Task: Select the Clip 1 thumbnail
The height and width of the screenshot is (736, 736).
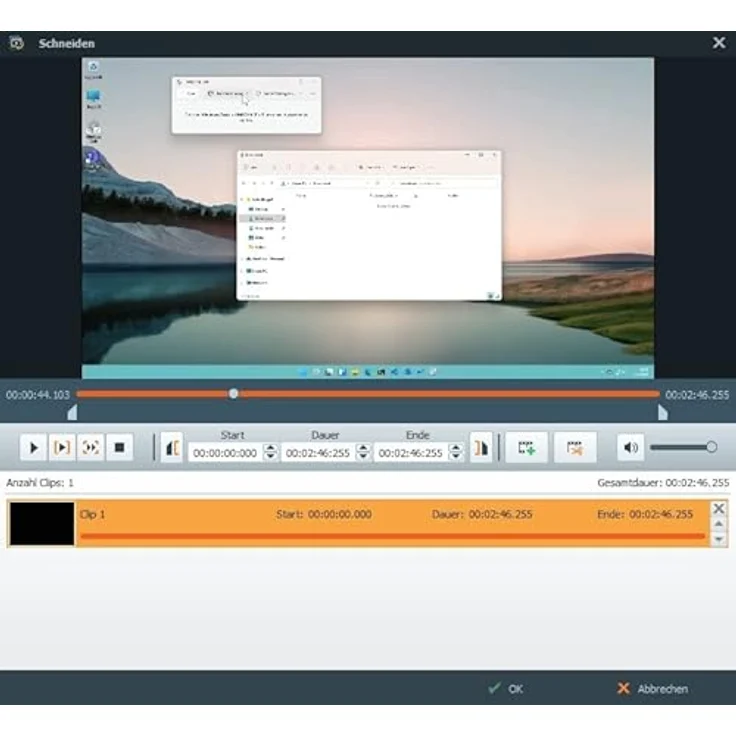Action: coord(42,524)
